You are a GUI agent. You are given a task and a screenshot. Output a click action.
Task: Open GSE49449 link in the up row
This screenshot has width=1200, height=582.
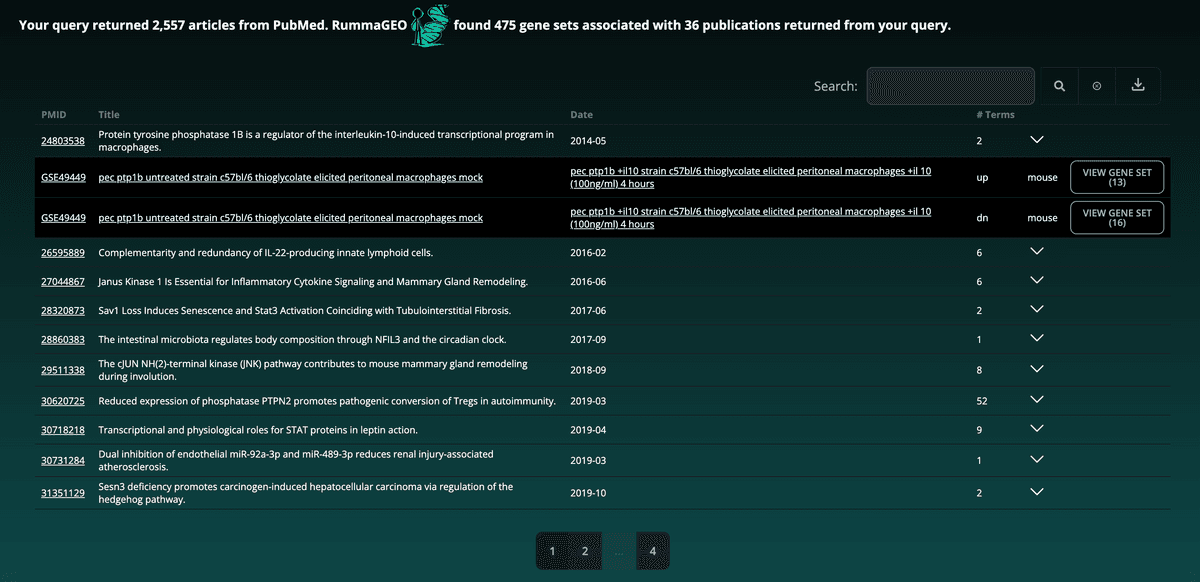point(64,177)
